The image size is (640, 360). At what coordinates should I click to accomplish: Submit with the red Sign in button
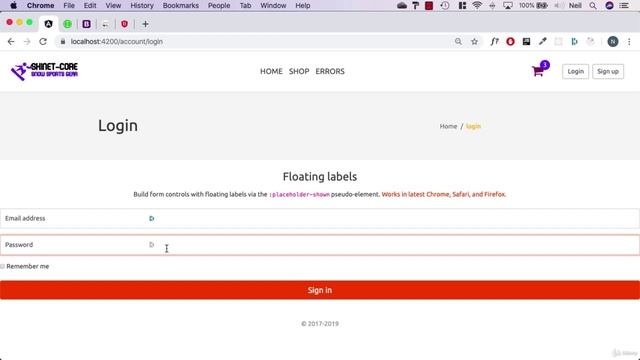coord(320,290)
